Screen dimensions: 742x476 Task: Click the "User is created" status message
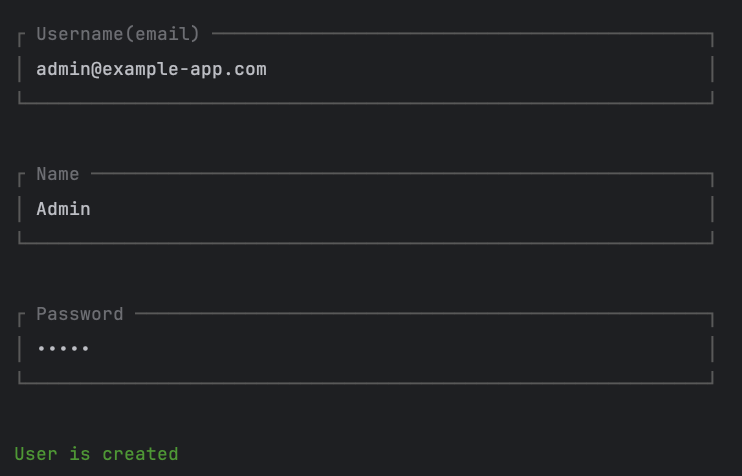96,454
